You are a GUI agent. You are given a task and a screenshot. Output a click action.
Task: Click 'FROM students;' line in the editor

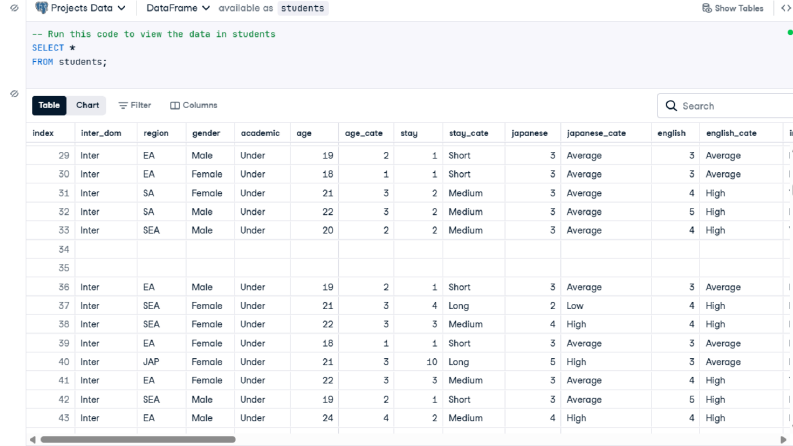click(x=69, y=62)
